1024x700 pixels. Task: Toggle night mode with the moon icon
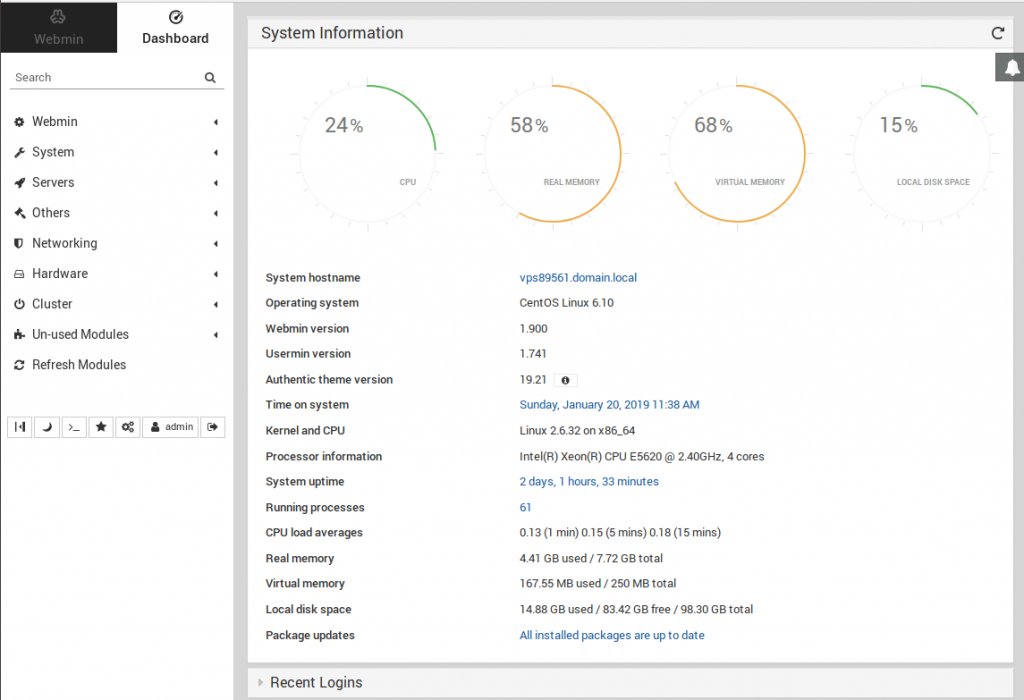tap(47, 427)
